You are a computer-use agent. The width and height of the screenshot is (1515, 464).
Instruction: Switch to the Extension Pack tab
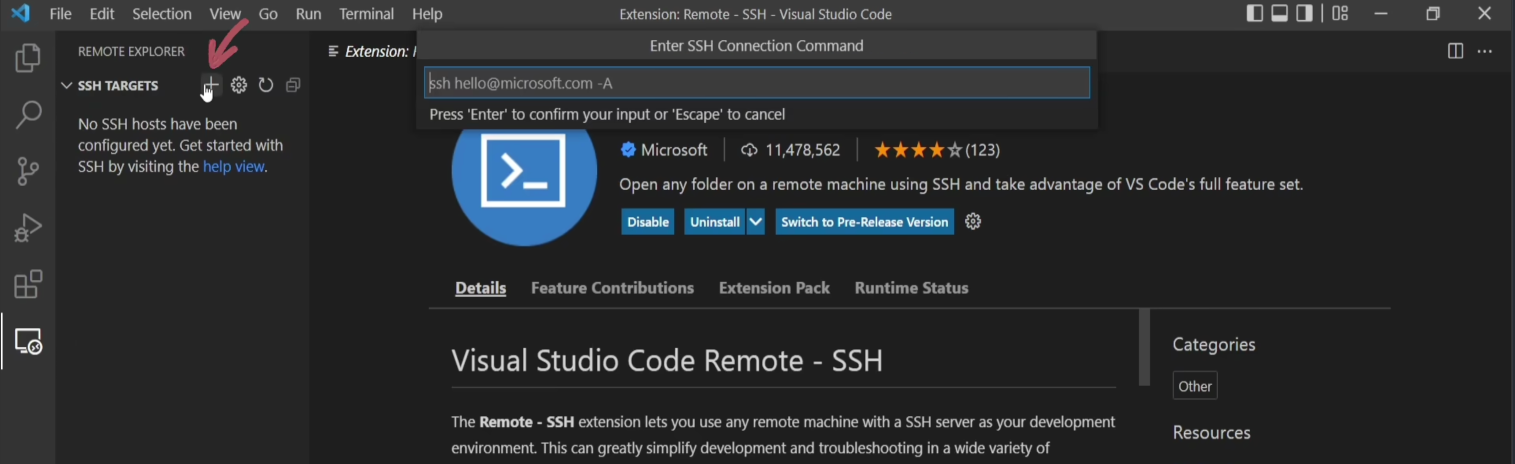point(774,288)
